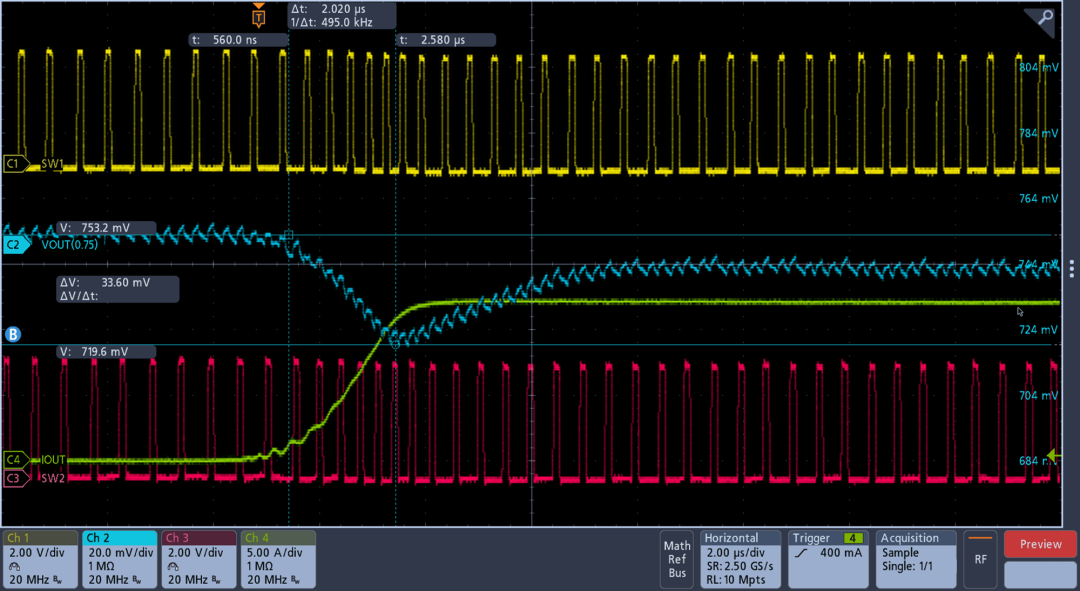Click the three-dot side panel handle
The image size is (1080, 591).
point(1072,269)
